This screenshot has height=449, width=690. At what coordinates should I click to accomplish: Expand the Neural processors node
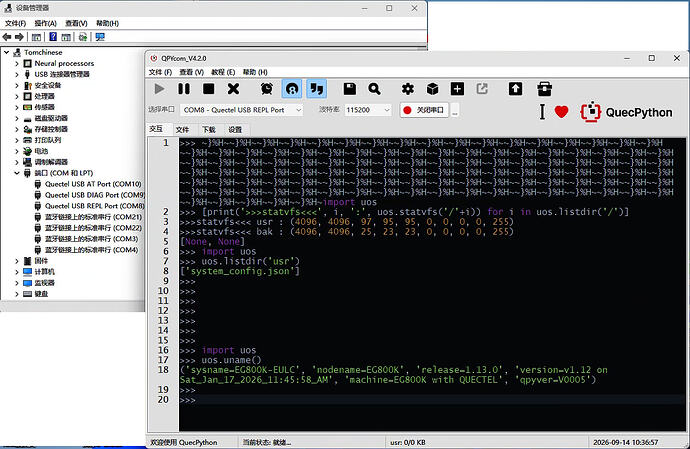[x=17, y=63]
